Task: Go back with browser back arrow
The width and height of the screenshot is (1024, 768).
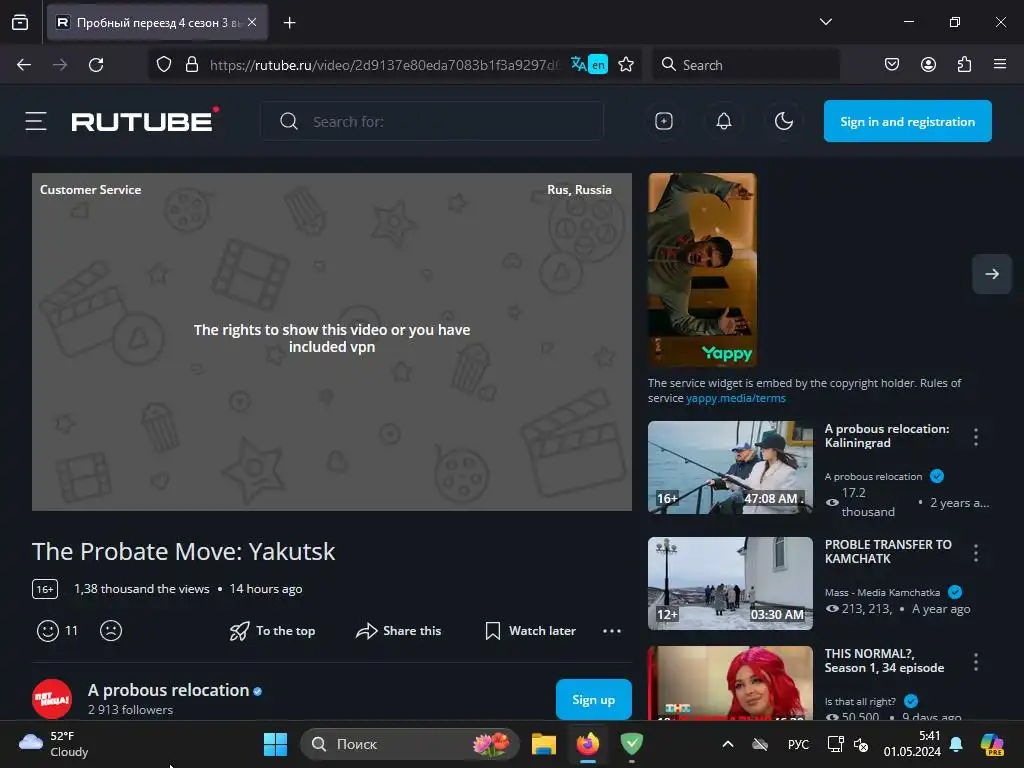Action: coord(24,65)
